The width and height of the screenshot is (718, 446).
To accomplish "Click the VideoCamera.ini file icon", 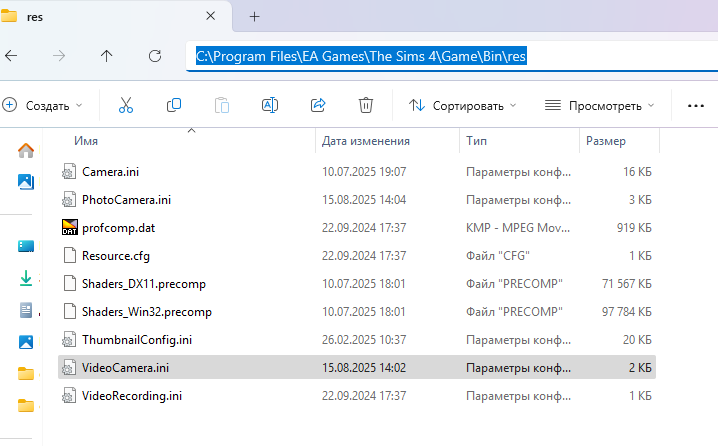I will [69, 368].
